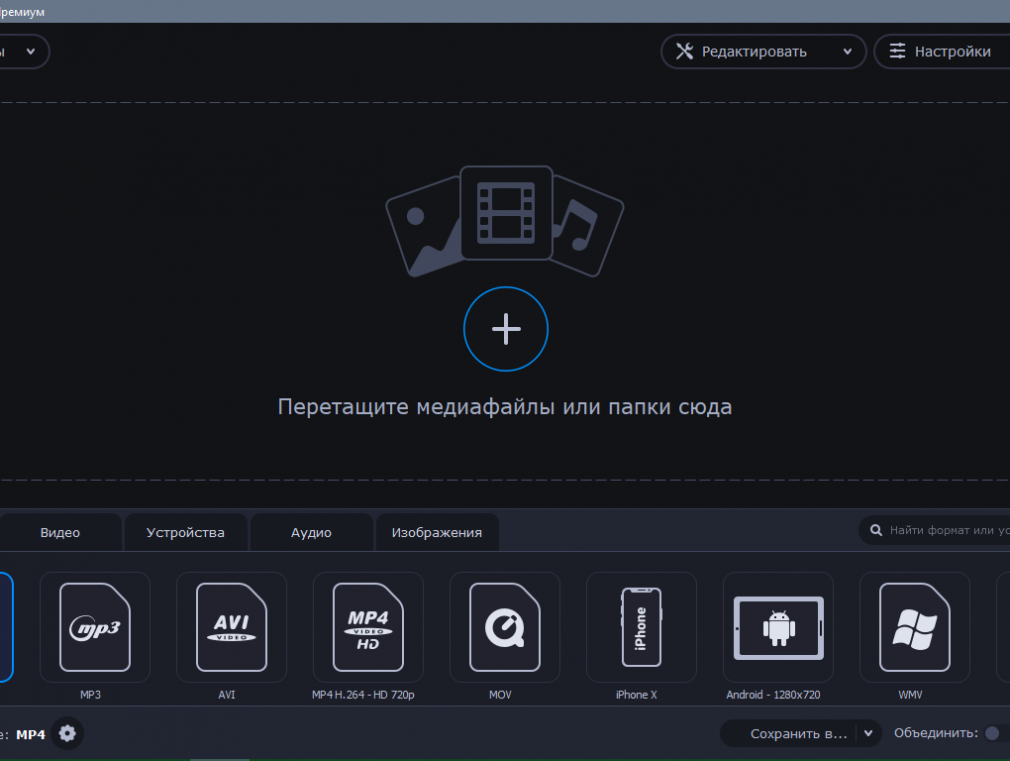Click the MOV caption text
The height and width of the screenshot is (761, 1010).
[500, 695]
